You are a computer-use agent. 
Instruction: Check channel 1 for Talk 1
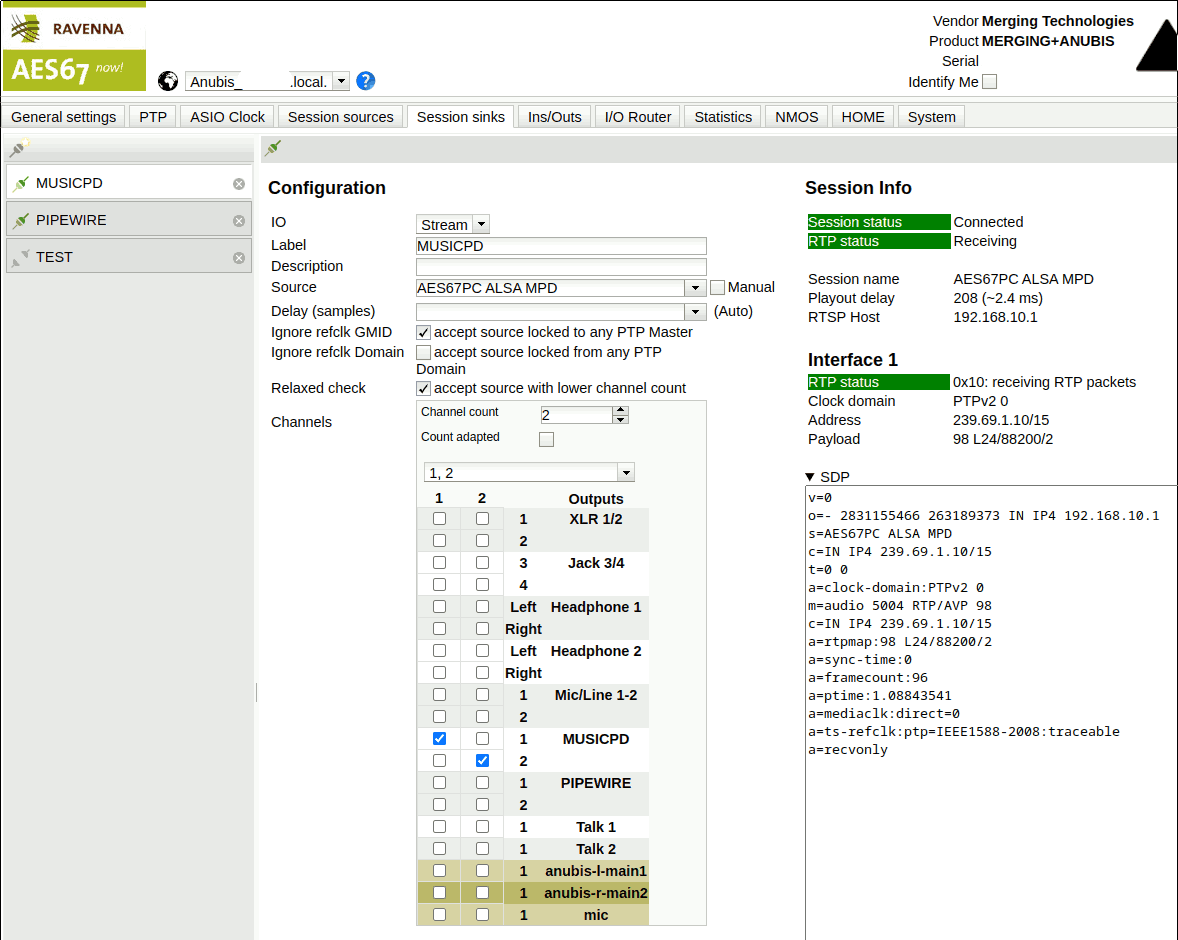439,827
